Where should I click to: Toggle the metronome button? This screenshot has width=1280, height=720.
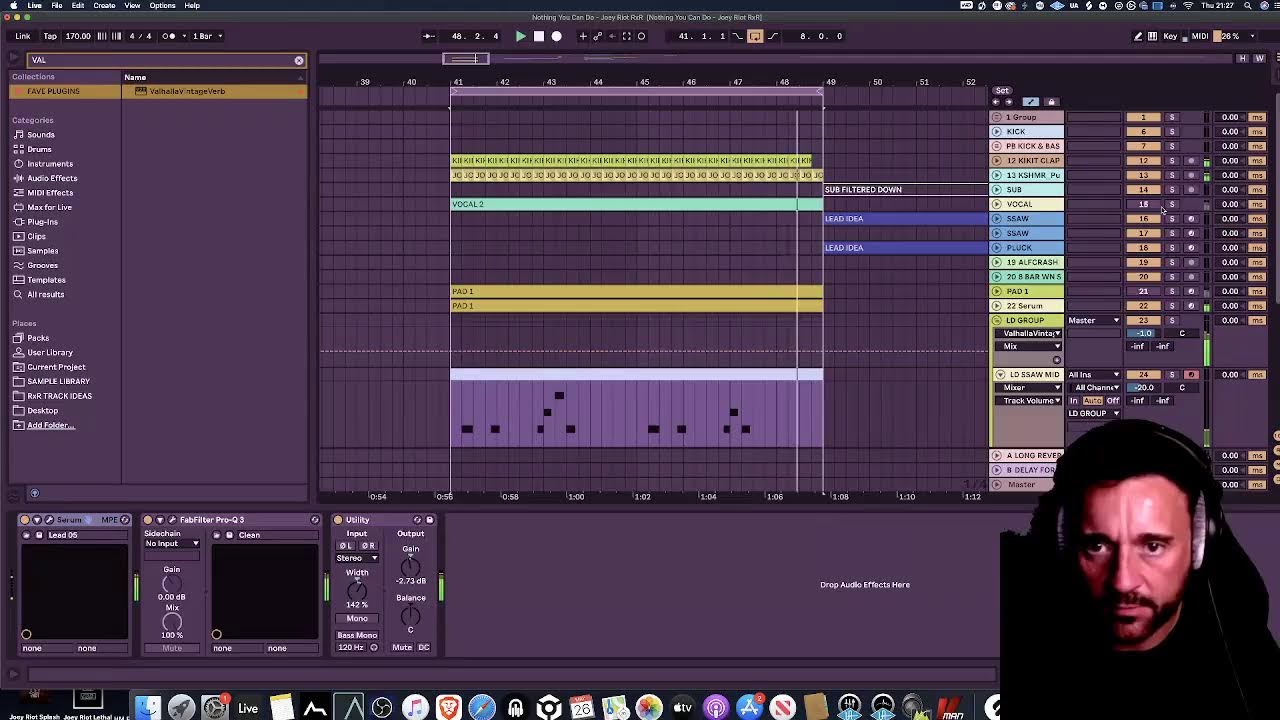click(x=170, y=36)
